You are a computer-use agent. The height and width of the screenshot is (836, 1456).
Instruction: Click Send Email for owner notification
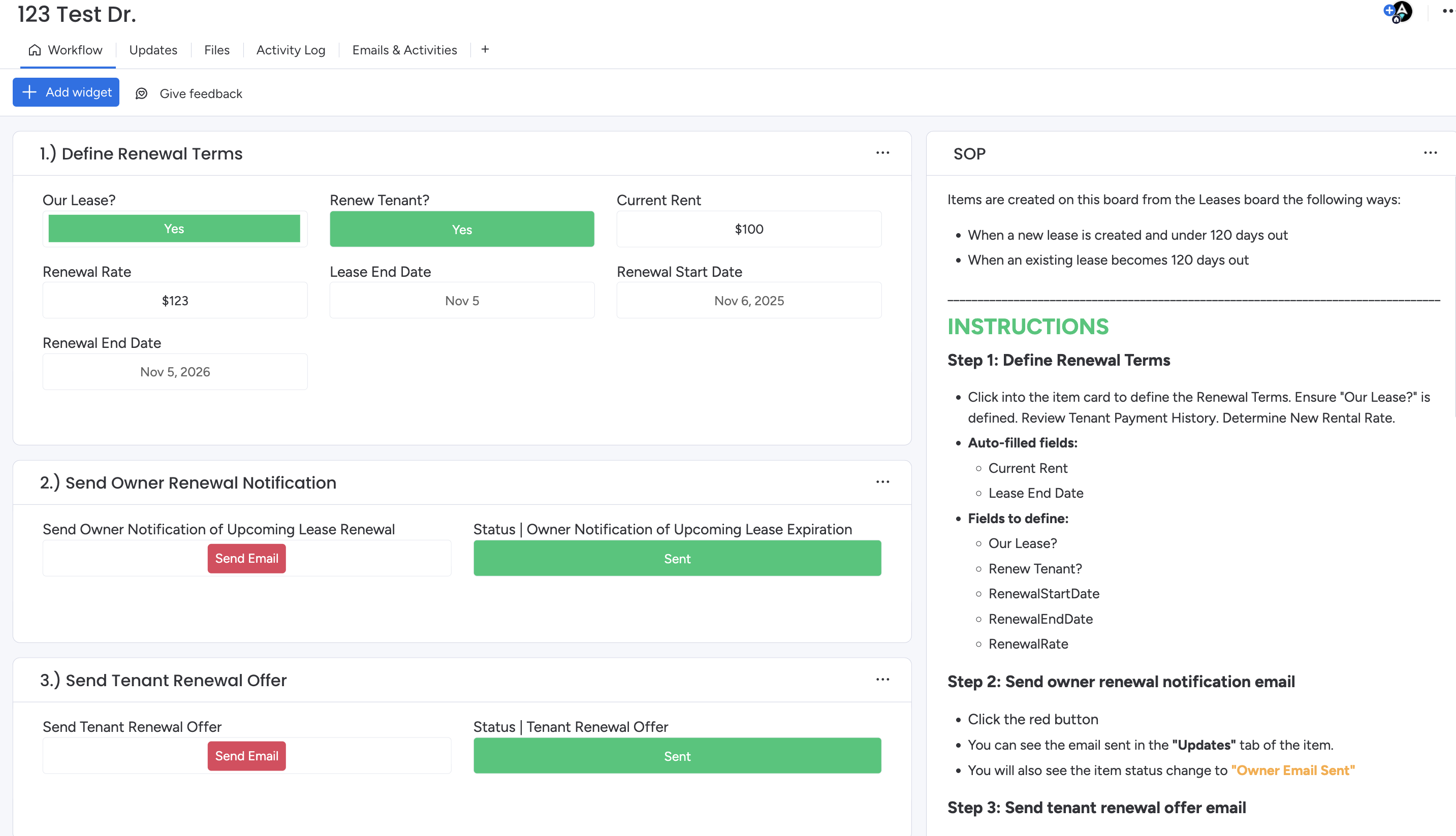point(246,558)
